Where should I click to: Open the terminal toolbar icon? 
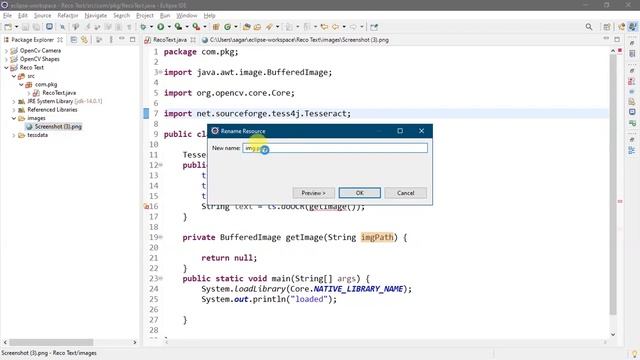49,27
